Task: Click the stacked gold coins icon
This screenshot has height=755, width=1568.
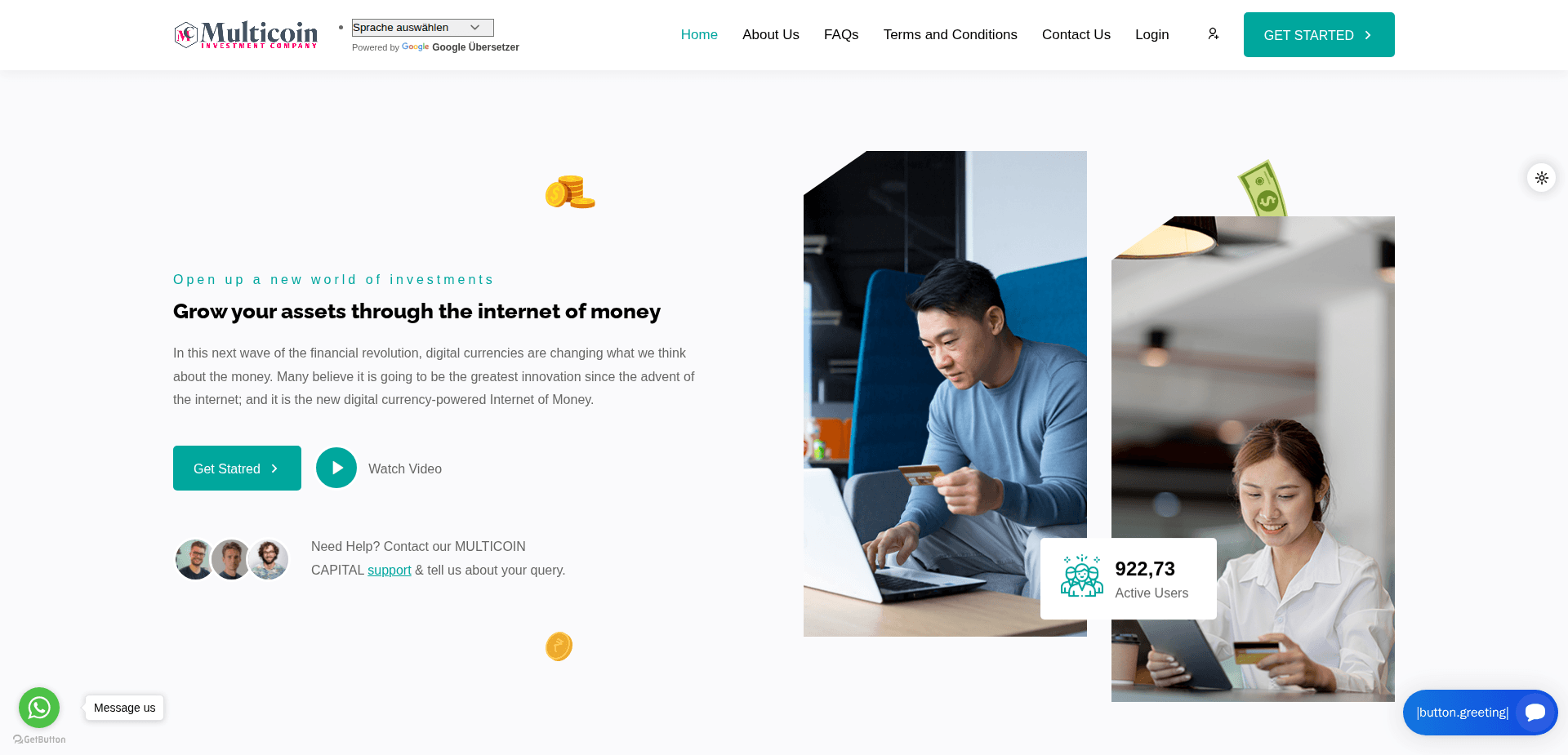Action: click(570, 192)
